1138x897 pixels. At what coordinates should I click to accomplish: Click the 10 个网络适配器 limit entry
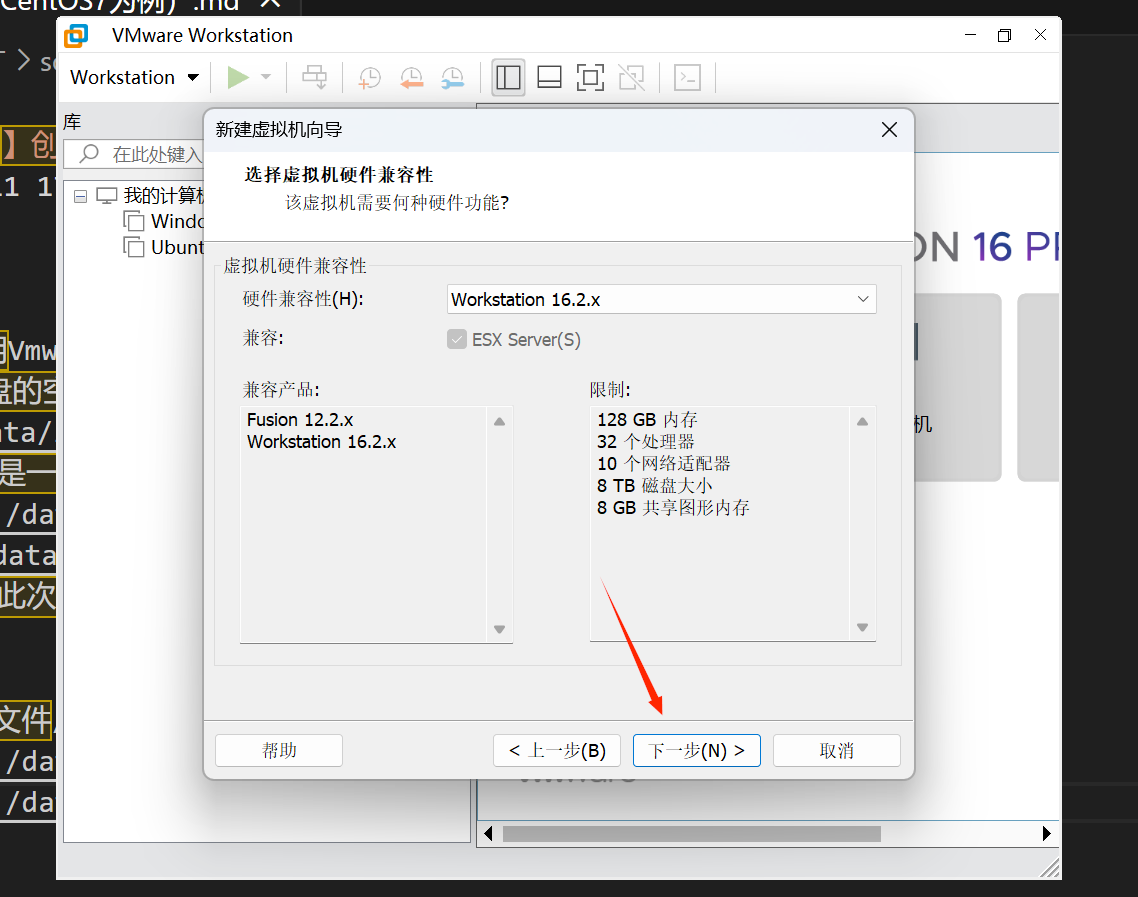click(x=663, y=463)
